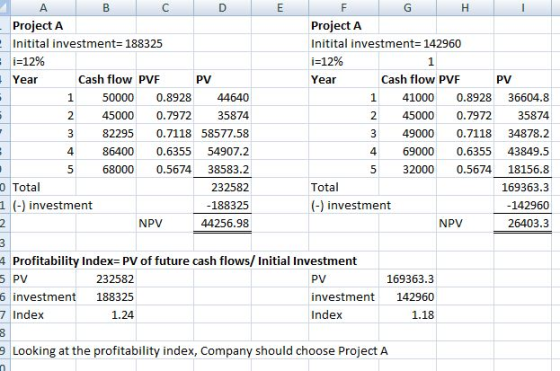Select '(-) investment' label in column A

click(x=52, y=205)
